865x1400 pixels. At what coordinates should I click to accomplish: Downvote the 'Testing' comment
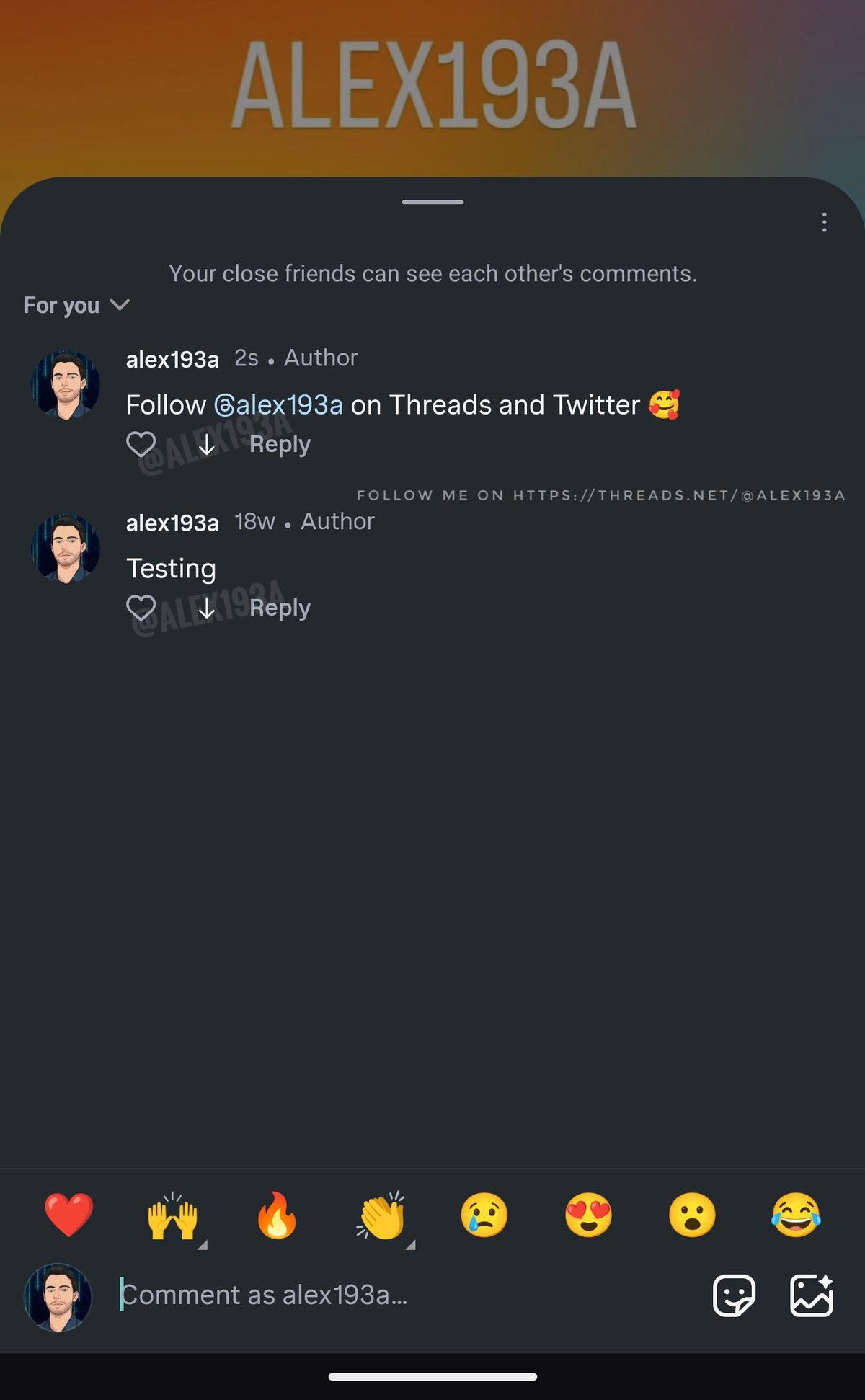(x=207, y=608)
